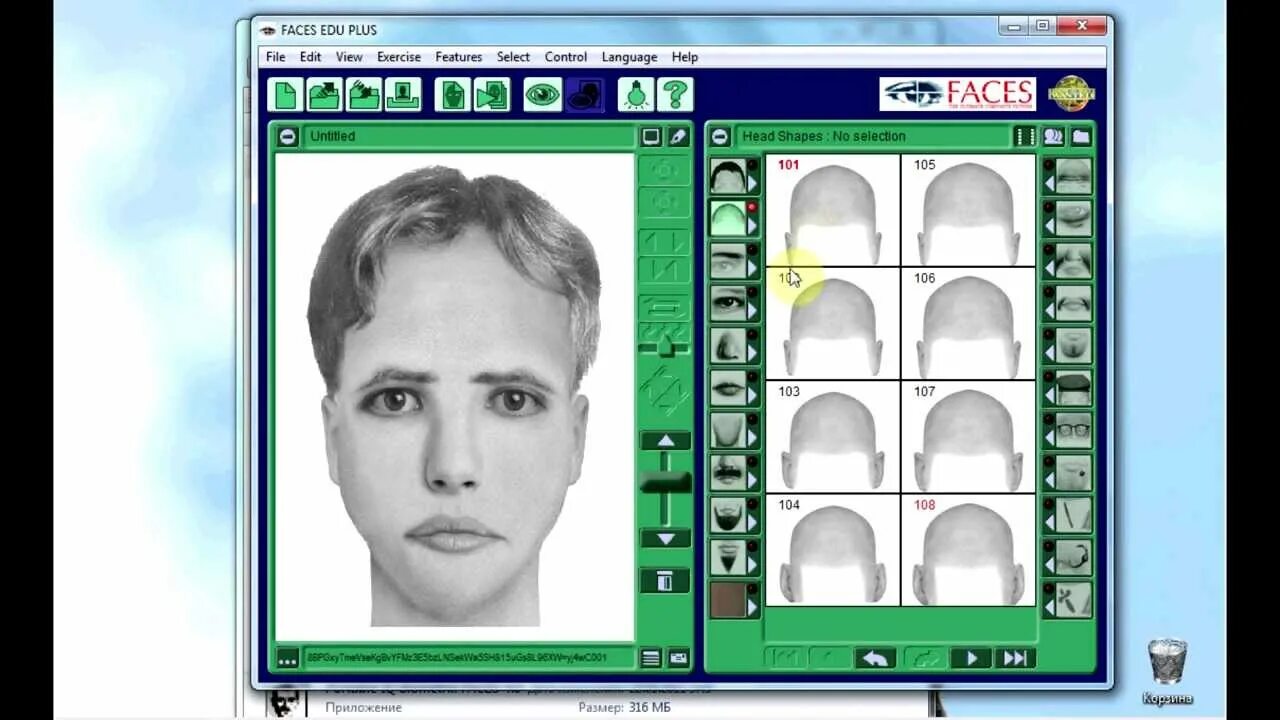Select the full beard feature category icon

coord(728,514)
